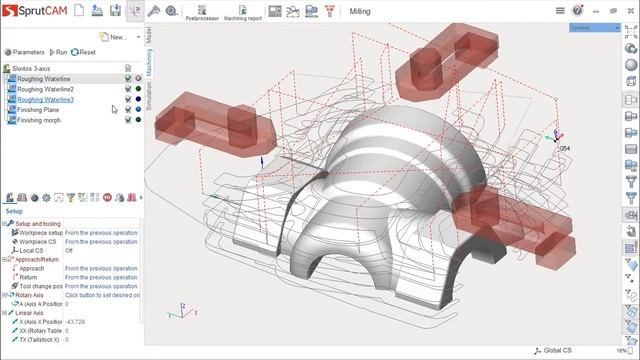640x360 pixels.
Task: Toggle the Finishing Plane checkbox
Action: click(128, 109)
